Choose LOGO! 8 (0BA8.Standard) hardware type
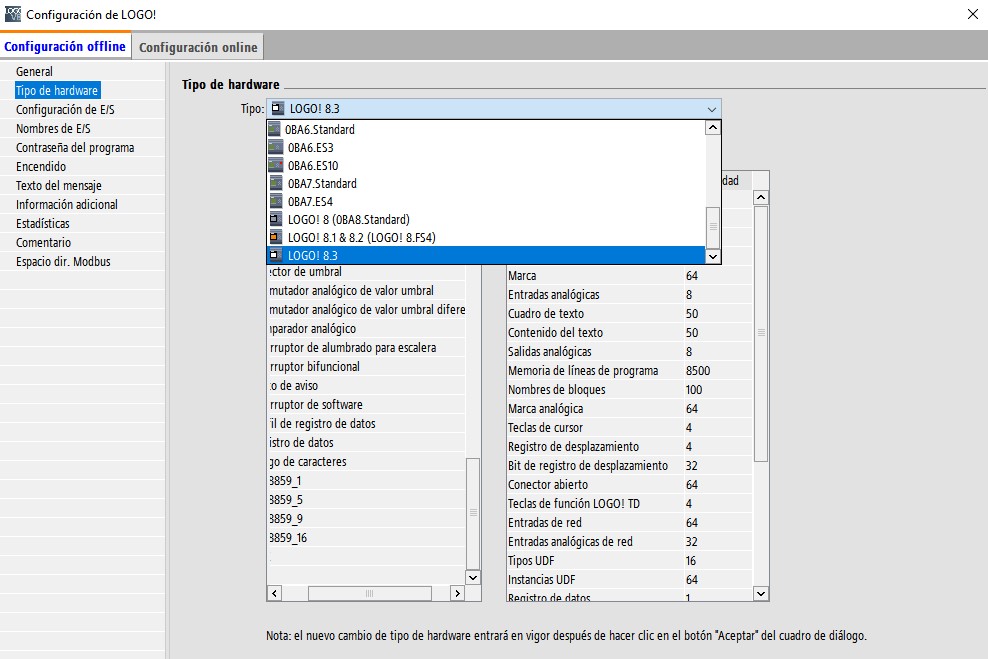This screenshot has height=659, width=988. point(486,219)
